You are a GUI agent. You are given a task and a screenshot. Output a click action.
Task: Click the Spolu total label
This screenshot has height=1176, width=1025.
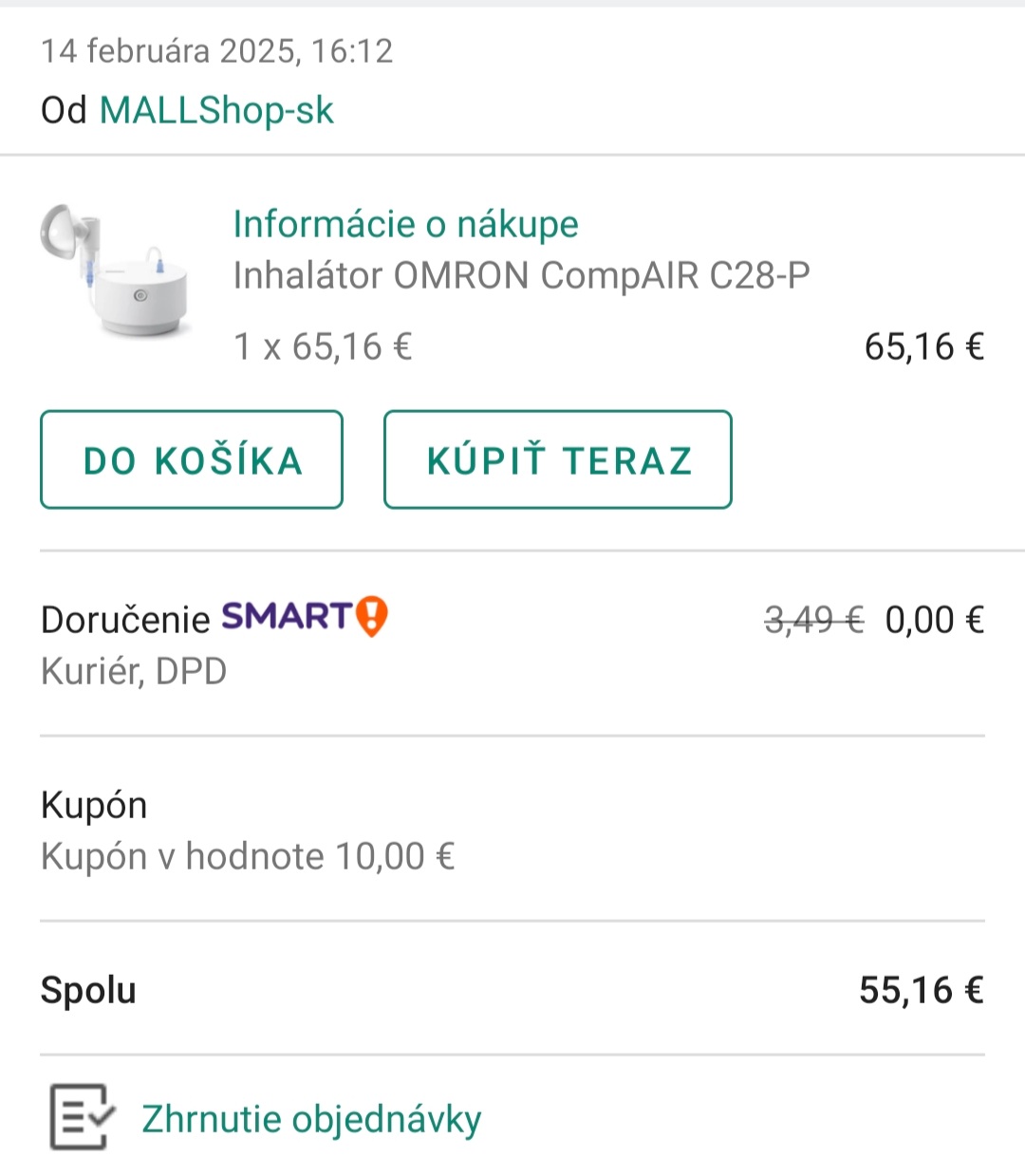point(88,990)
